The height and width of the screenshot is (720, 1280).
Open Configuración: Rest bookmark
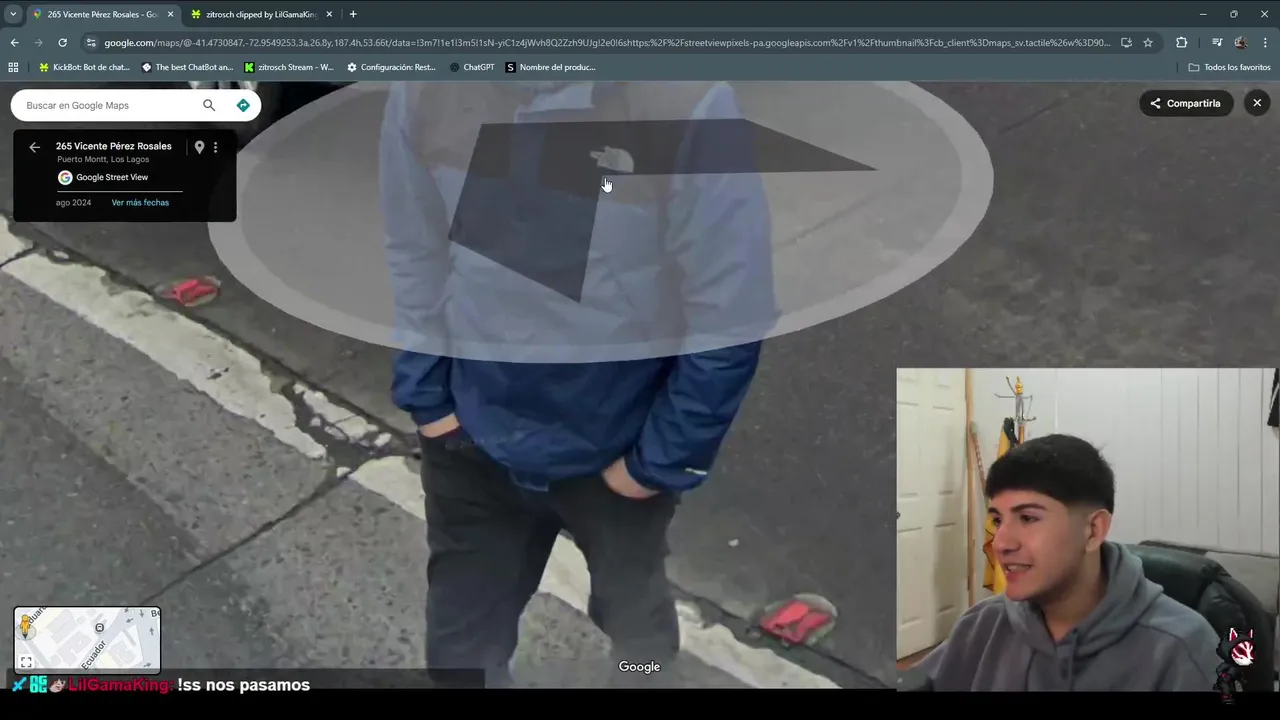pos(391,67)
